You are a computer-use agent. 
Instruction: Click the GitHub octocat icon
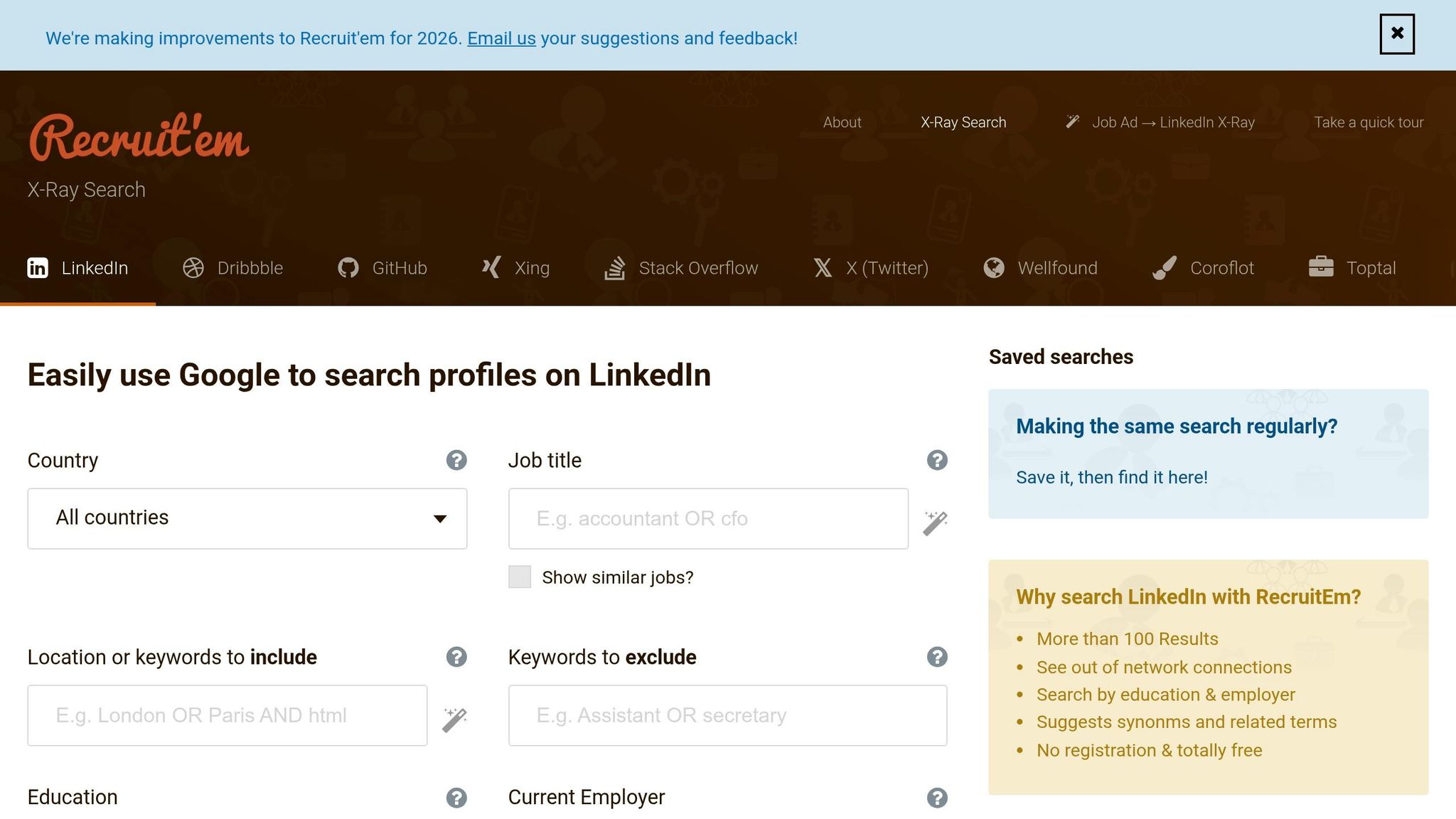pos(348,268)
